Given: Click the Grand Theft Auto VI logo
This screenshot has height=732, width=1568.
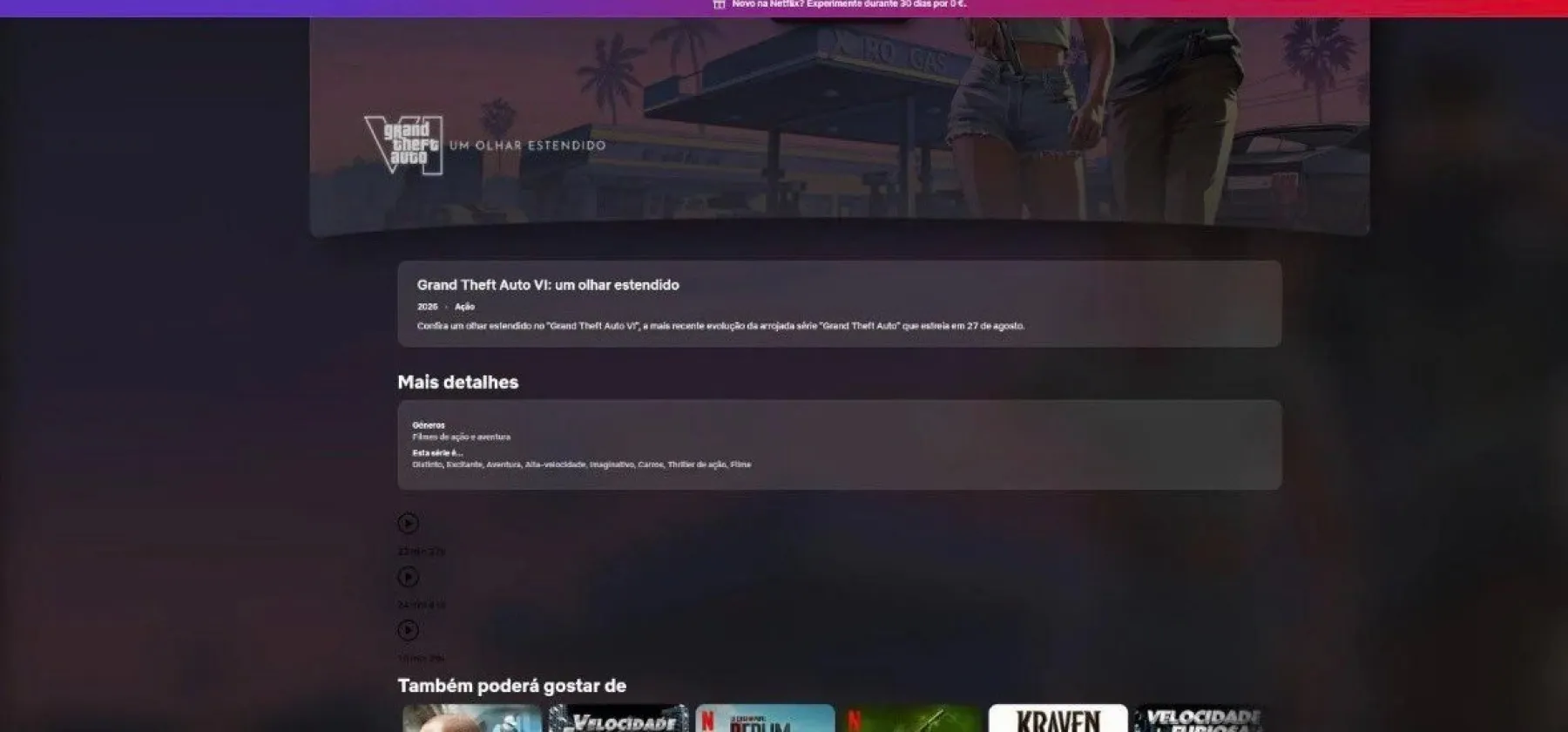Looking at the screenshot, I should (x=403, y=145).
